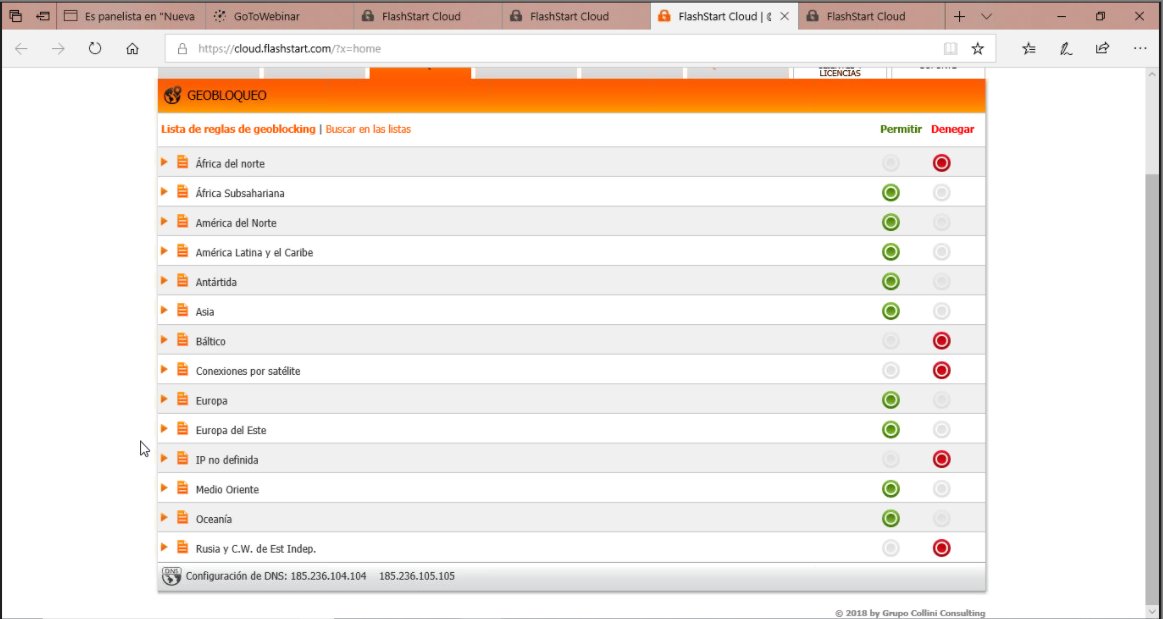This screenshot has height=619, width=1163.
Task: Click the document icon beside Antártida
Action: coord(182,281)
